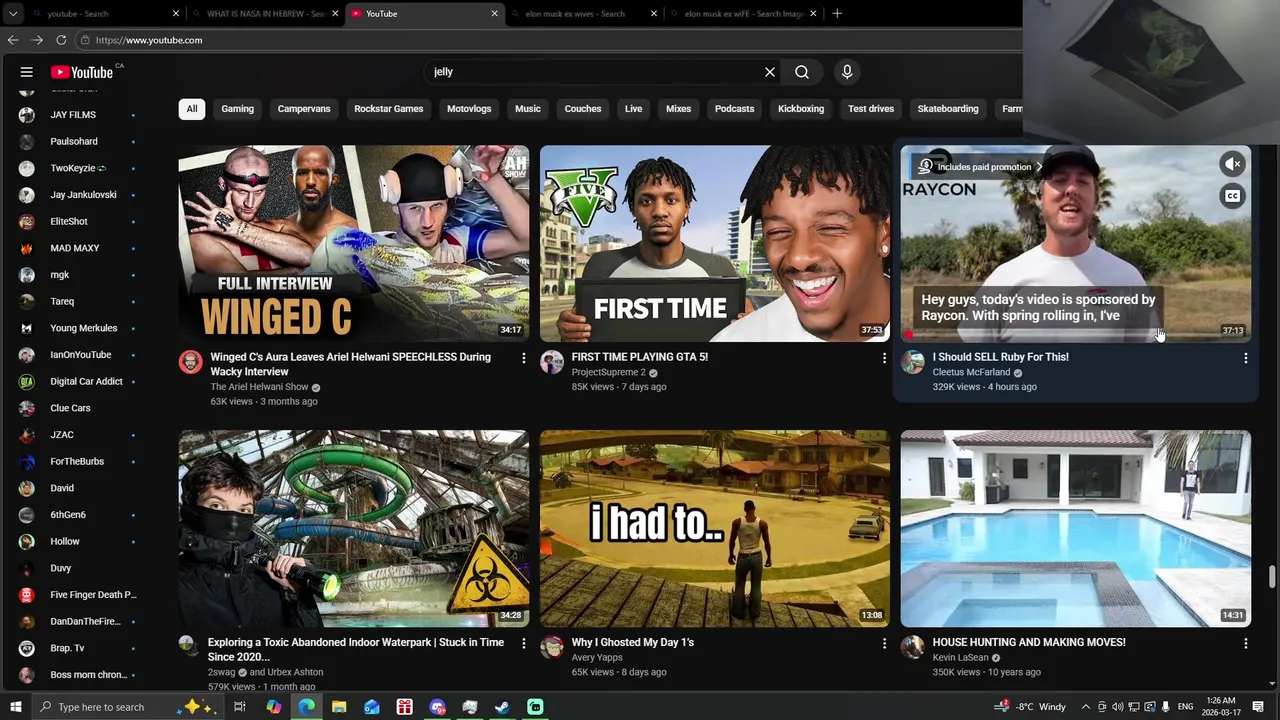Image resolution: width=1280 pixels, height=720 pixels.
Task: Click The Ariel Helwani Show channel avatar
Action: point(190,362)
